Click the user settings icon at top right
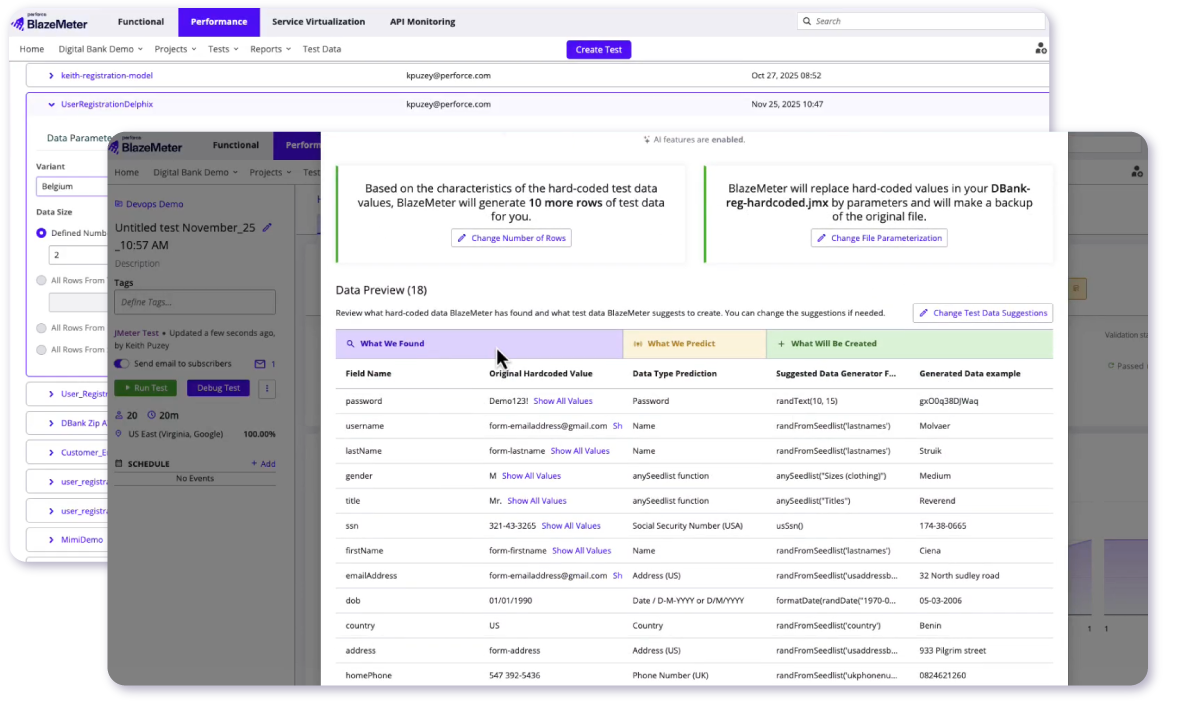The width and height of the screenshot is (1192, 711). [1041, 48]
